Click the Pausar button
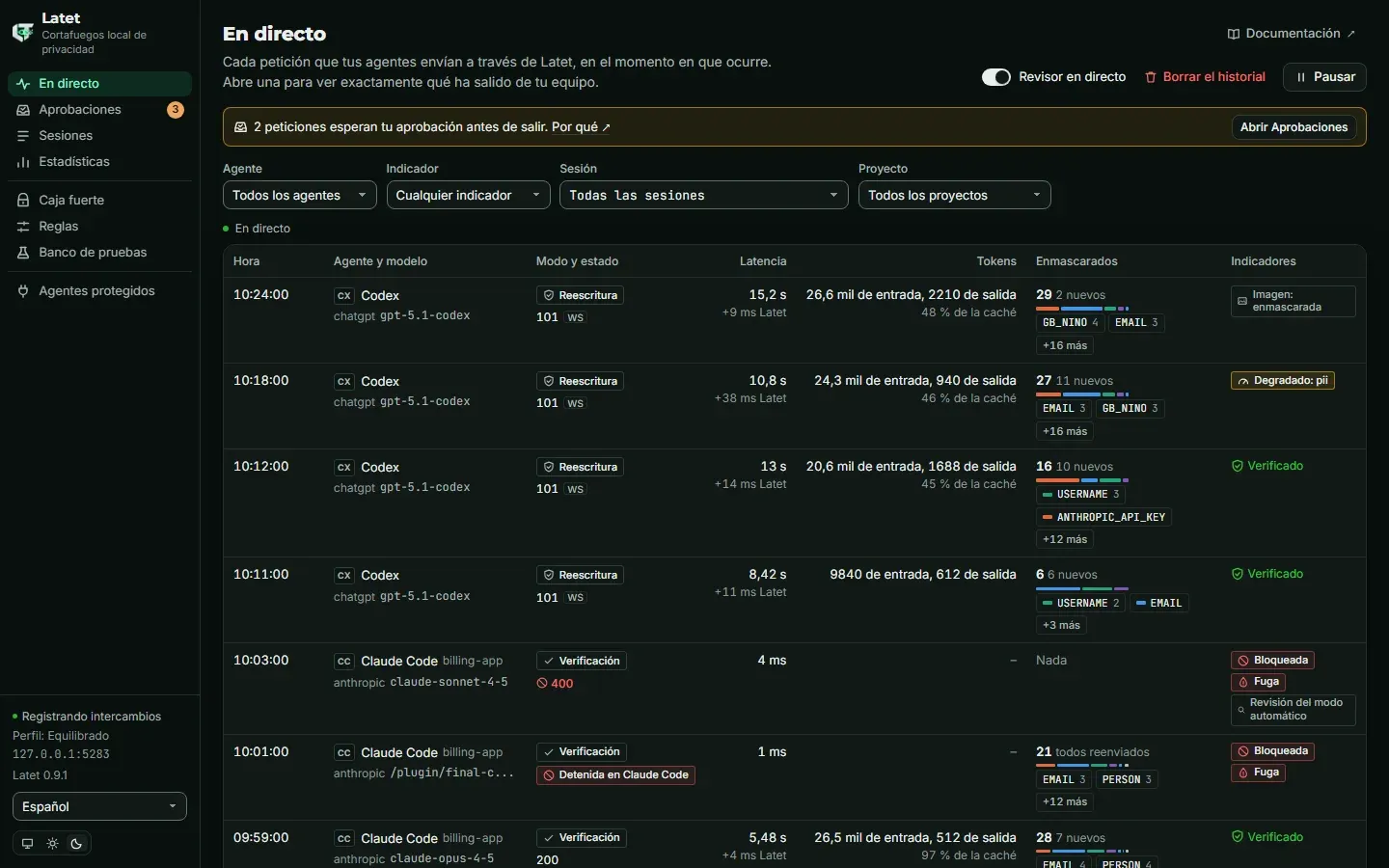 (1325, 77)
